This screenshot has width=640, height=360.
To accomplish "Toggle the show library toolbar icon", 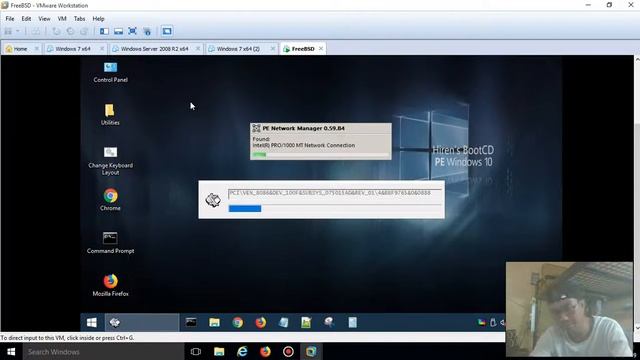I will click(104, 31).
